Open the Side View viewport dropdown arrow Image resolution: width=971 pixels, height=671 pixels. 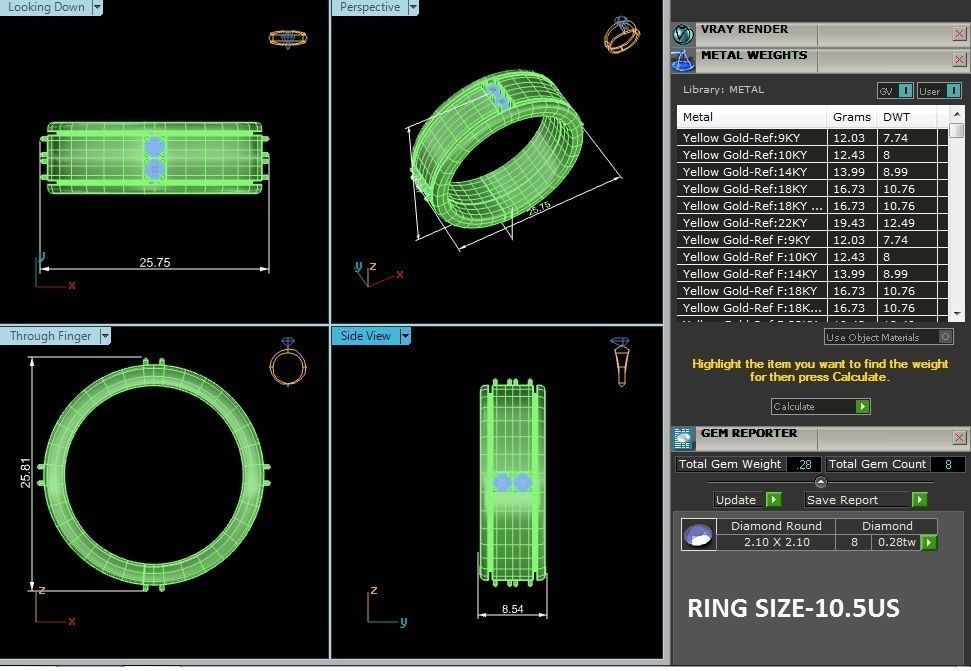406,336
